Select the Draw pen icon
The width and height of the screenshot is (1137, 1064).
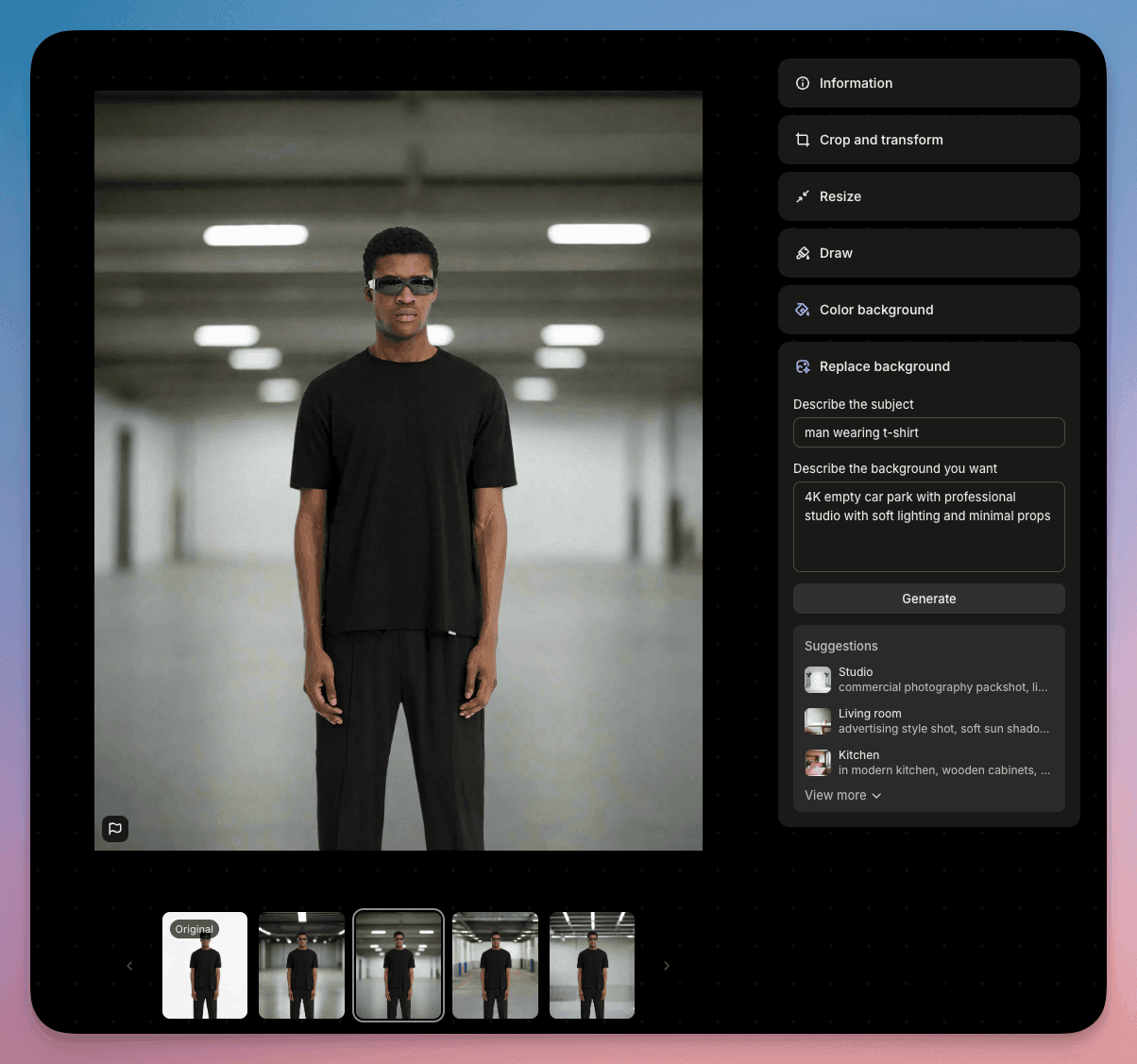(x=802, y=253)
